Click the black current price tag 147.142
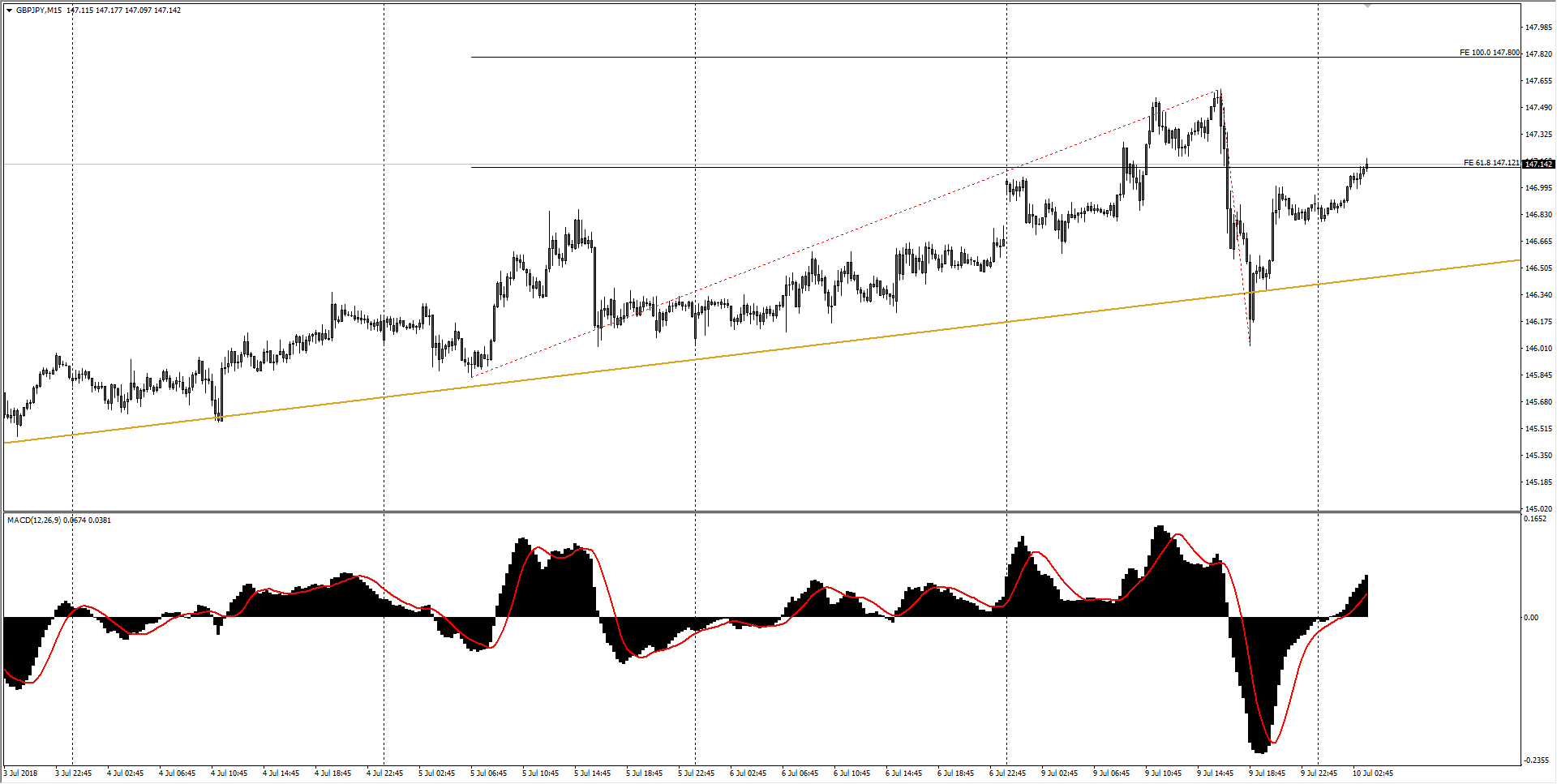 point(1538,165)
